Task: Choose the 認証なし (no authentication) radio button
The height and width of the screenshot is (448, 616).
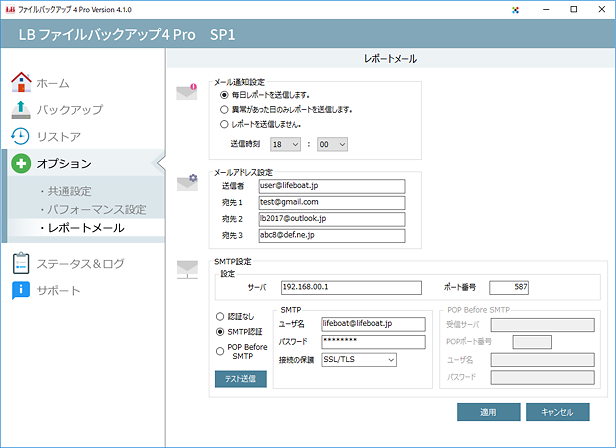Action: (x=220, y=316)
